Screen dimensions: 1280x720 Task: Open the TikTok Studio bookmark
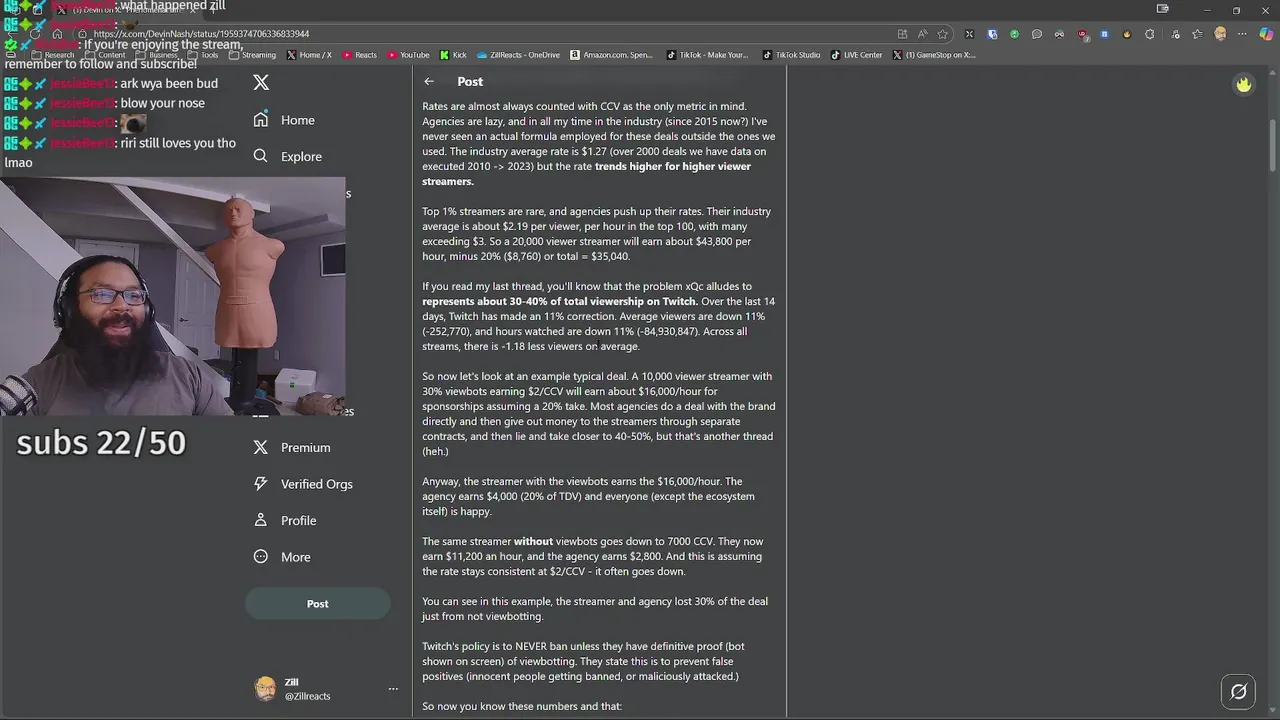(x=791, y=55)
